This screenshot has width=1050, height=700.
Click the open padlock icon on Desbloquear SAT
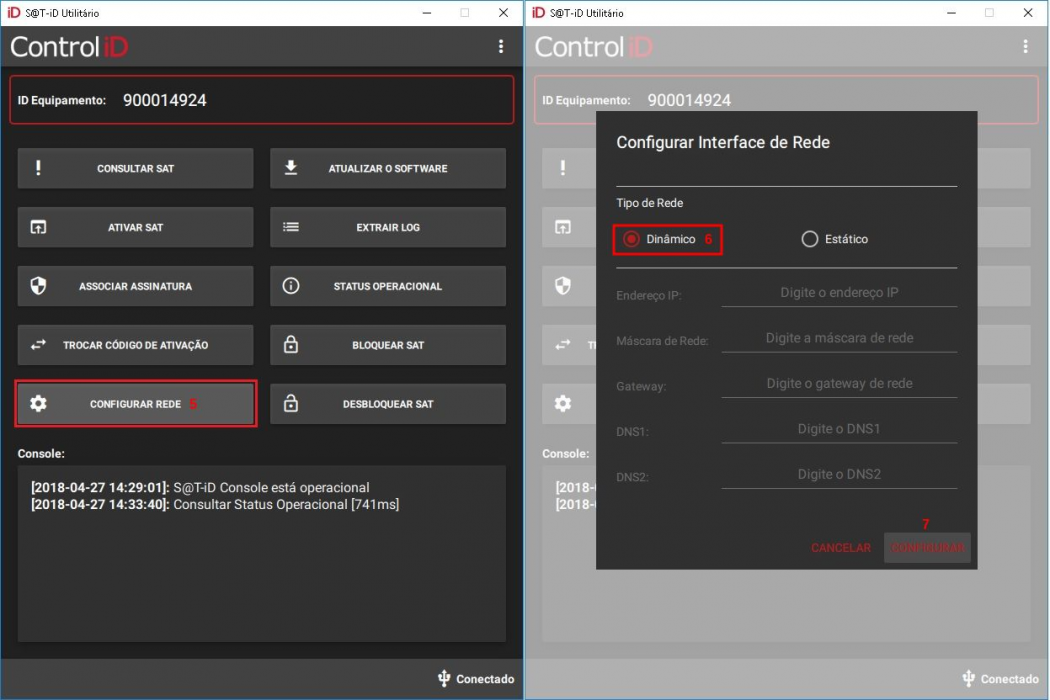coord(291,403)
